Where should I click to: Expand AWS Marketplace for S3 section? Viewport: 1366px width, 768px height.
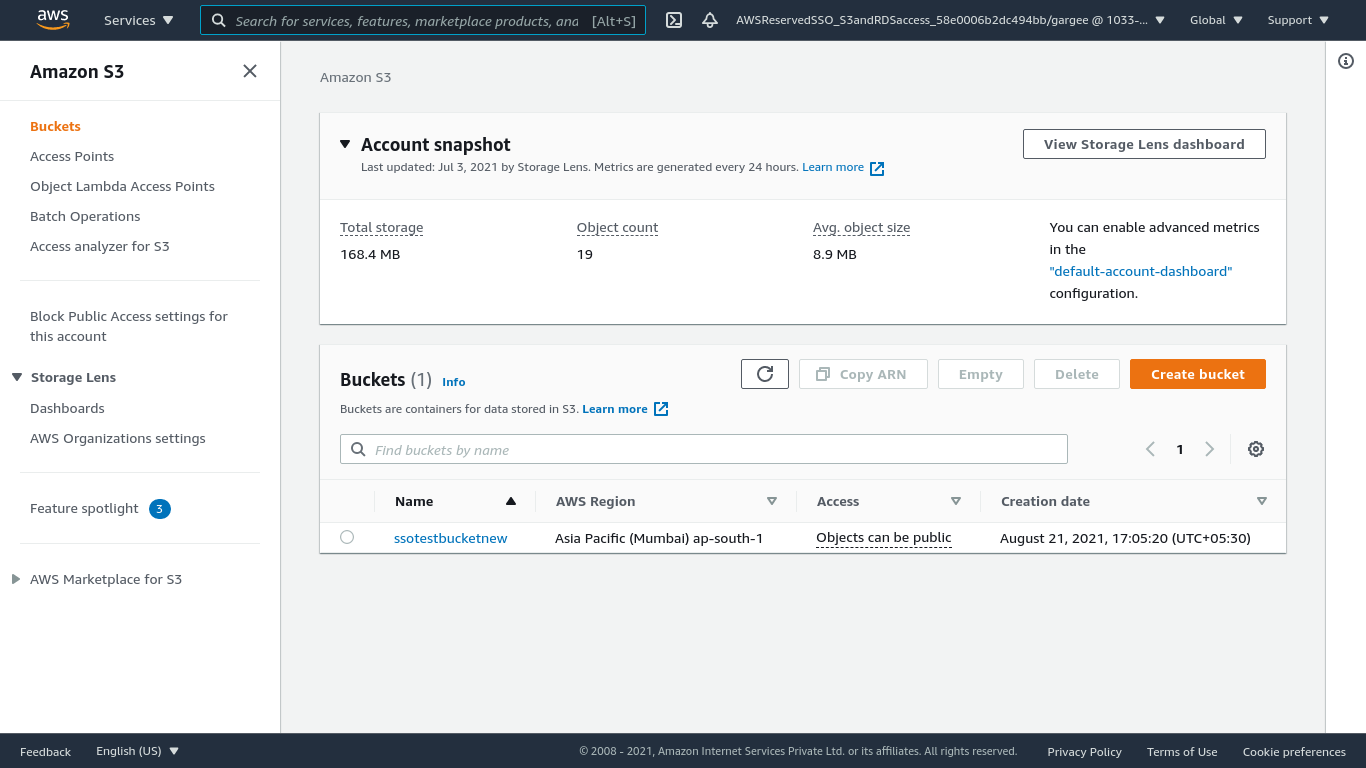click(x=16, y=579)
